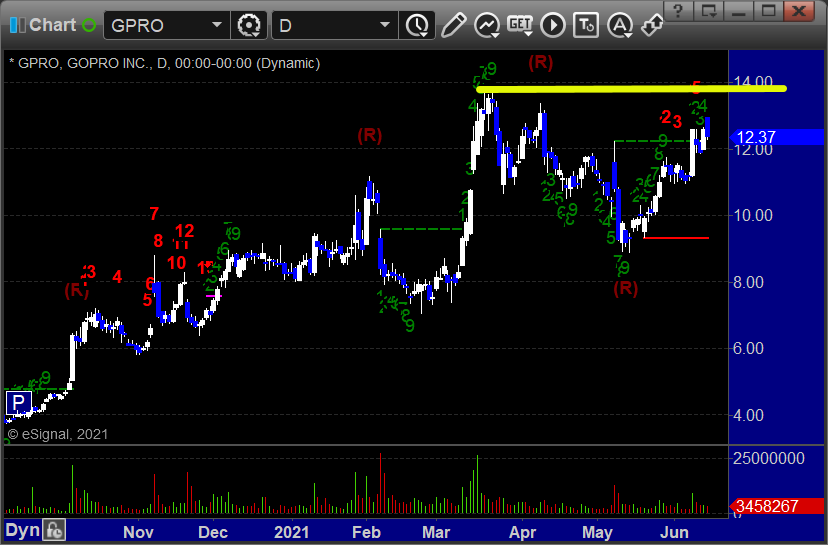Click the Mar date axis label
This screenshot has height=545, width=828.
click(436, 532)
